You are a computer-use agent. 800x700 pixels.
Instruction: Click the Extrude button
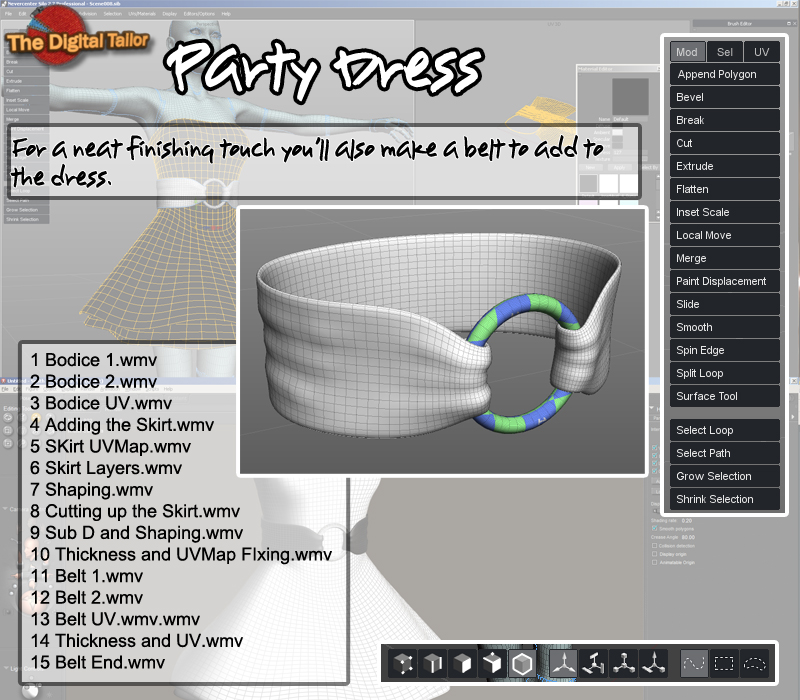(724, 166)
